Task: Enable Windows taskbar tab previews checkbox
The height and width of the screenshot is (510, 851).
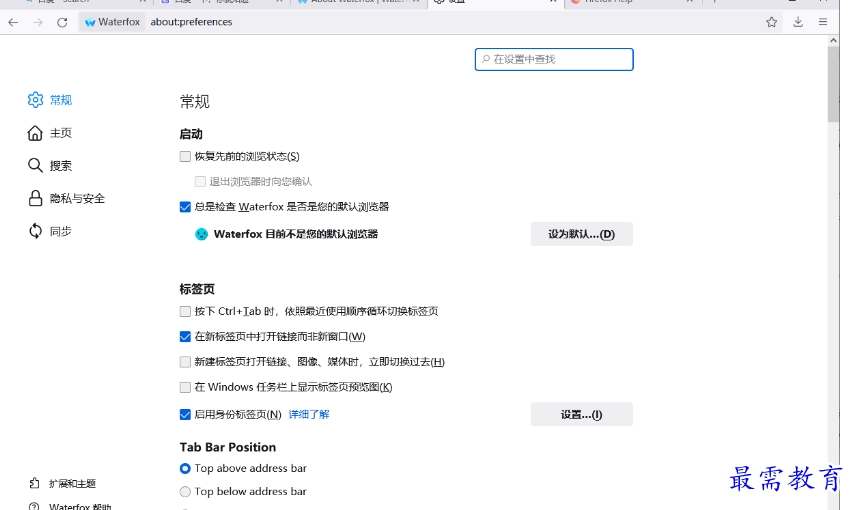Action: tap(185, 387)
